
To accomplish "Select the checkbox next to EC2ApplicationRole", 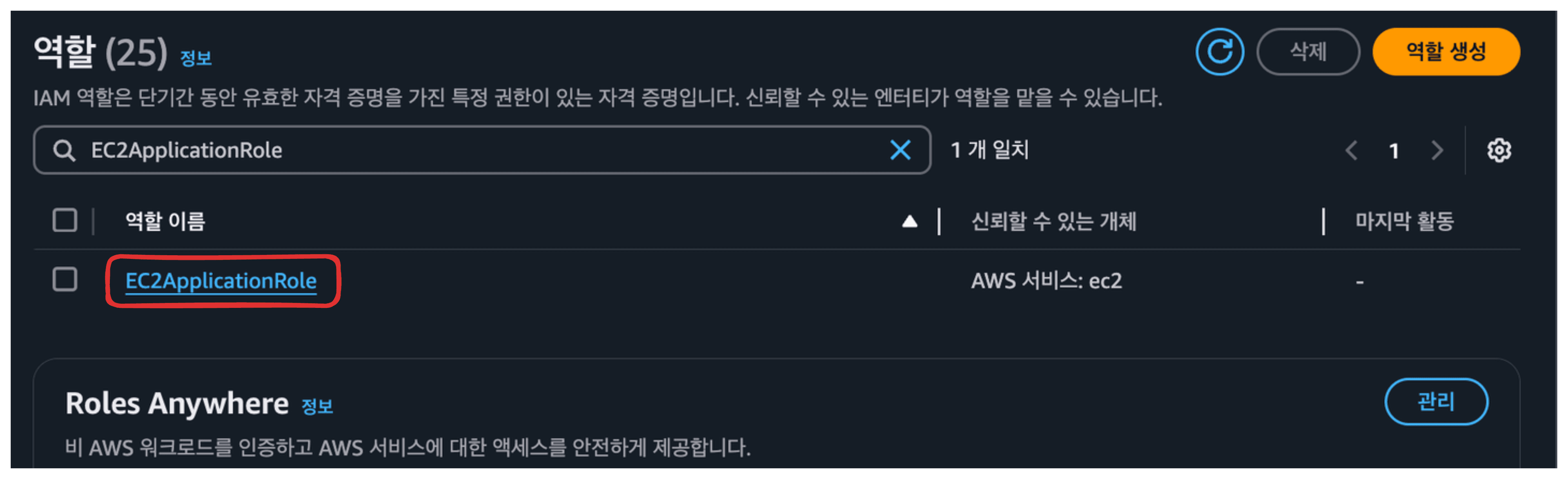I will click(65, 280).
